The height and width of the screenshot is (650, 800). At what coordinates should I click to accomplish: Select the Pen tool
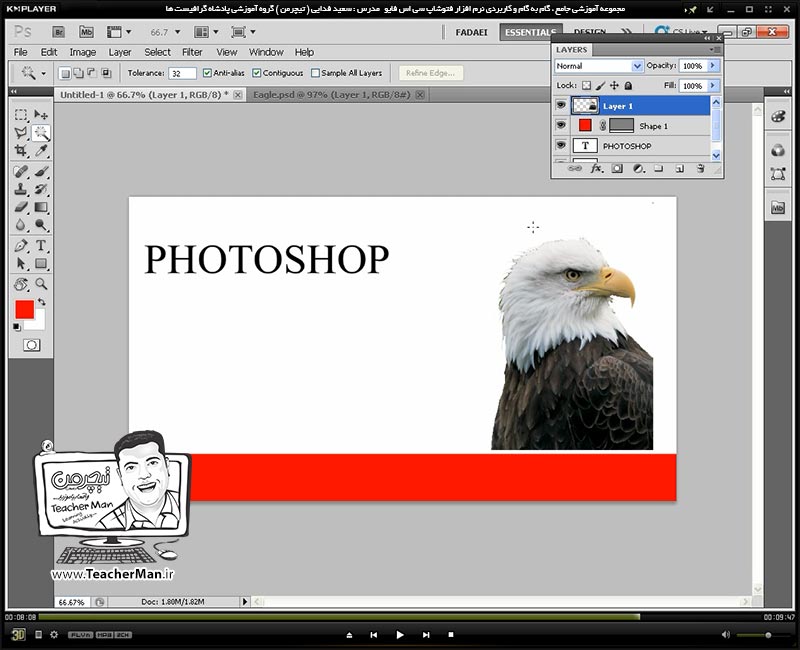pyautogui.click(x=20, y=246)
